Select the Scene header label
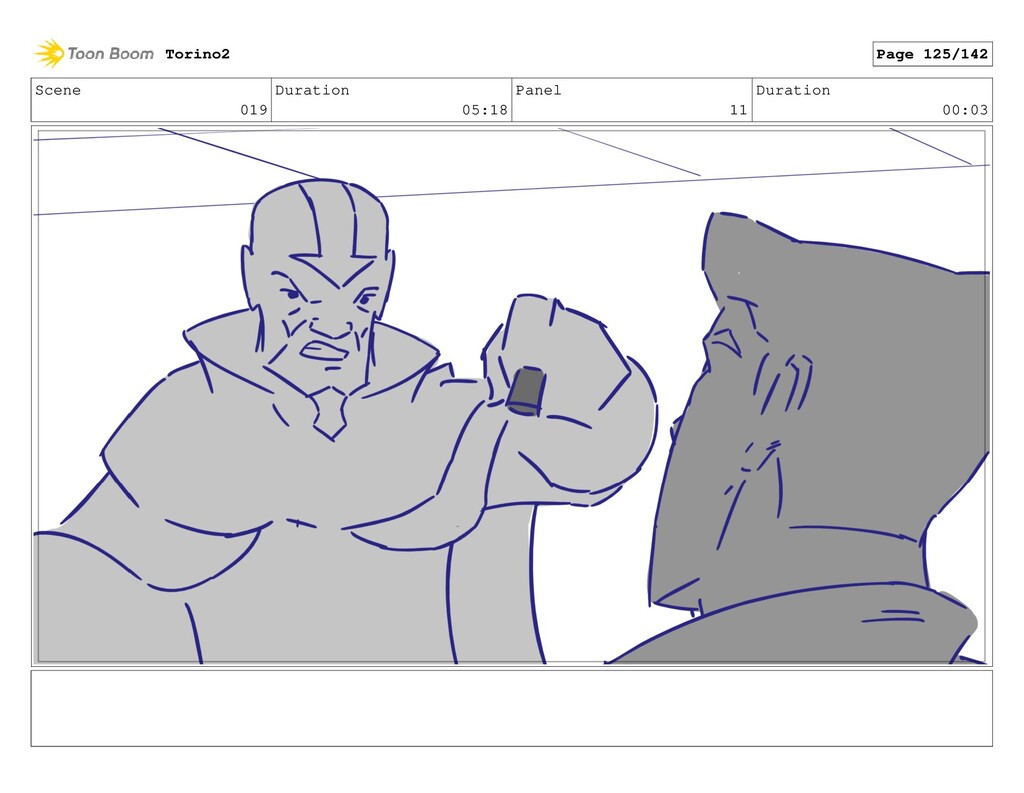Image resolution: width=1024 pixels, height=793 pixels. [58, 90]
